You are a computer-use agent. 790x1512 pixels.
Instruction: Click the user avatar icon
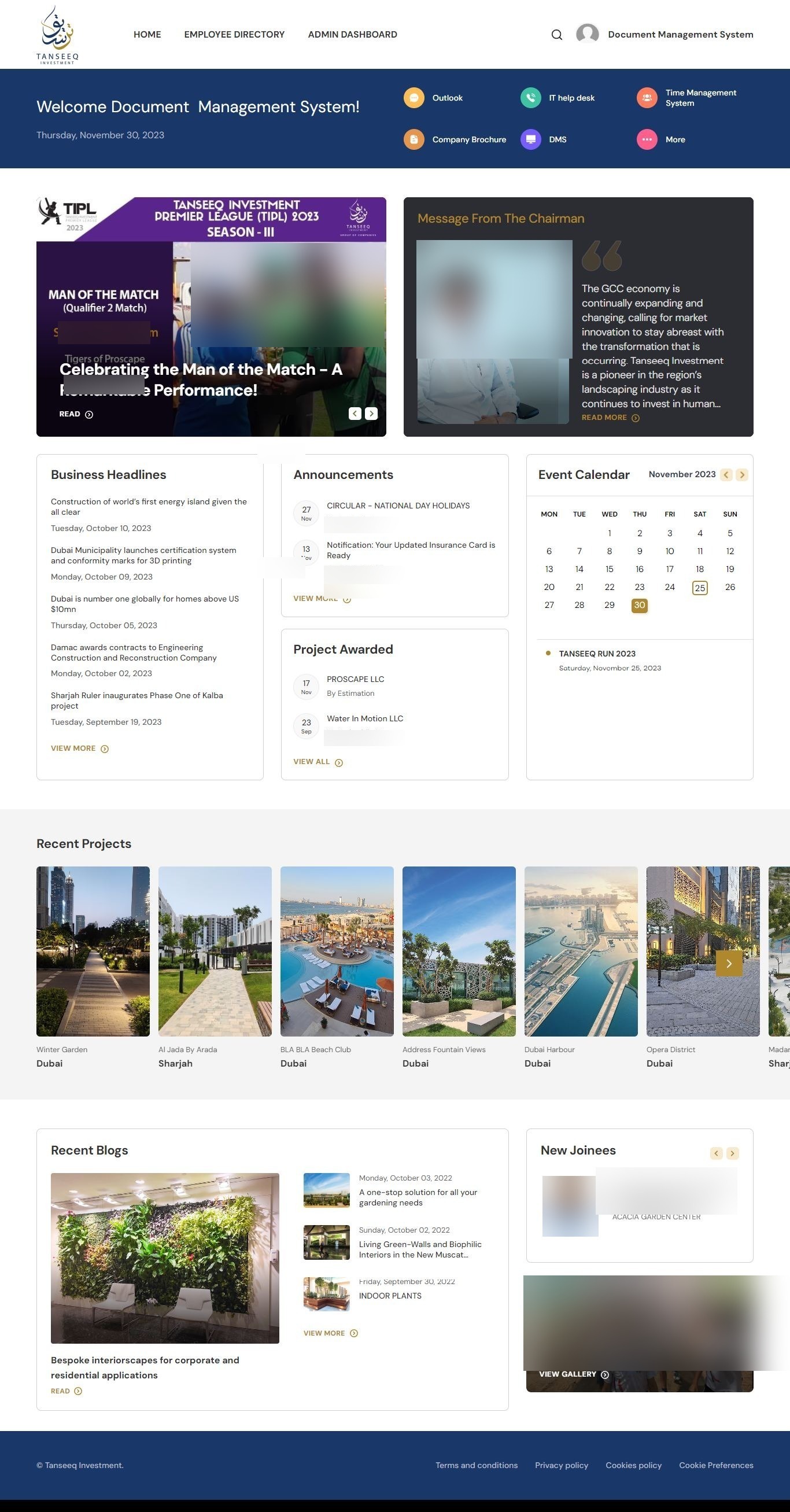pos(587,34)
